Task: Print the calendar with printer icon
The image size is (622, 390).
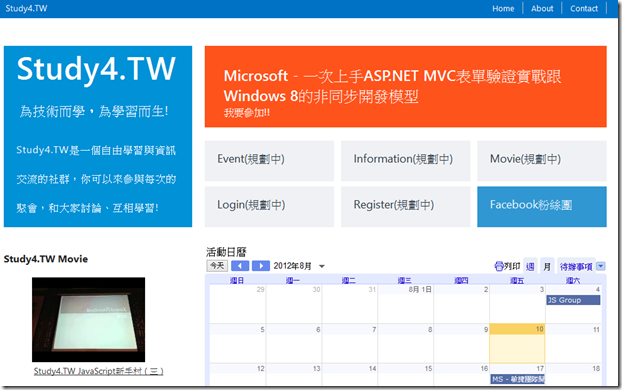Action: (499, 266)
